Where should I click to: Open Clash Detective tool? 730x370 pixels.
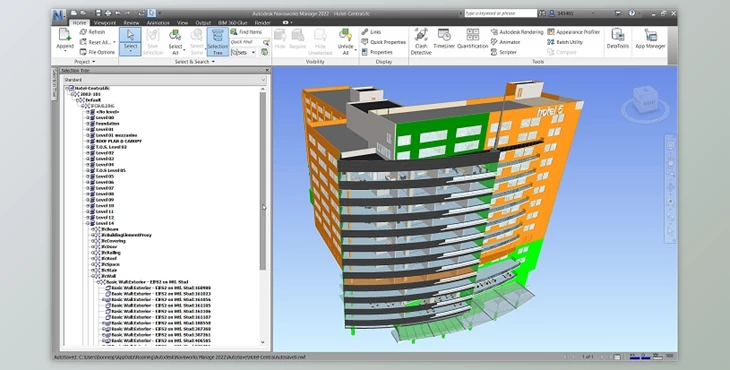[421, 41]
